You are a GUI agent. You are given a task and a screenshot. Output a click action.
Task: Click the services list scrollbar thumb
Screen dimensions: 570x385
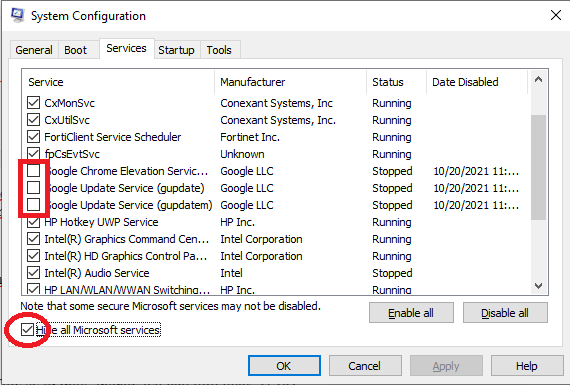(x=538, y=167)
